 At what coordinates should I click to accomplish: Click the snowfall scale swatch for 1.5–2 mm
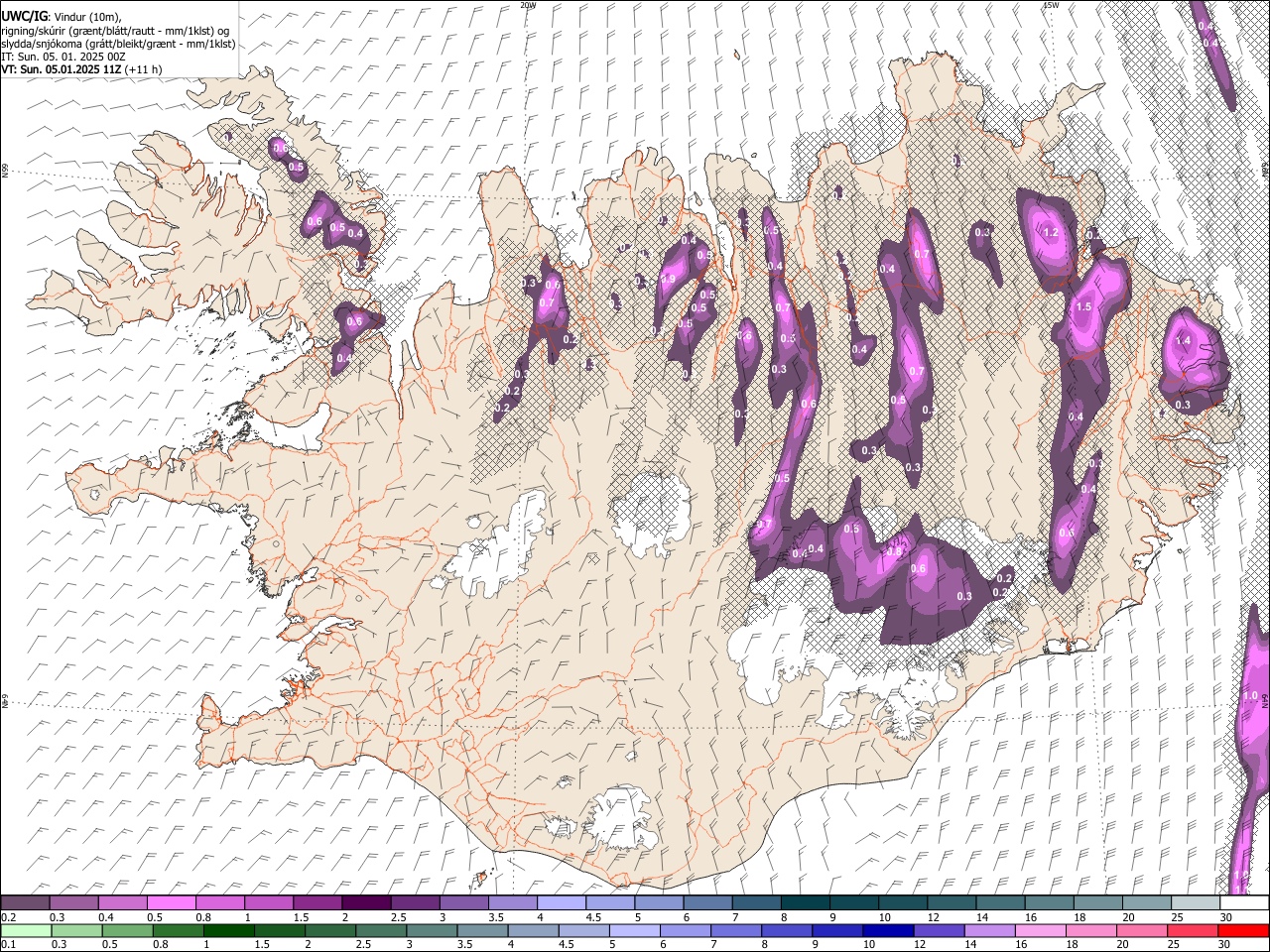(x=317, y=903)
